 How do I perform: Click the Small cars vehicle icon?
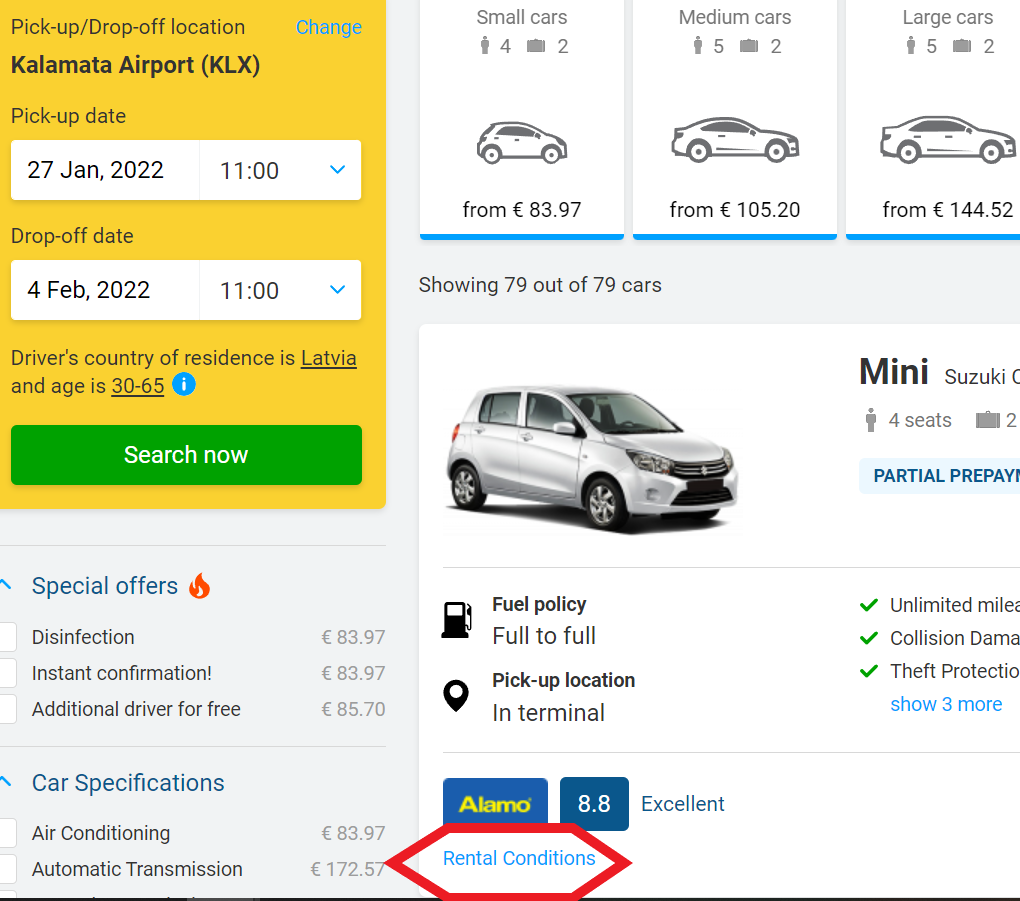pos(521,142)
